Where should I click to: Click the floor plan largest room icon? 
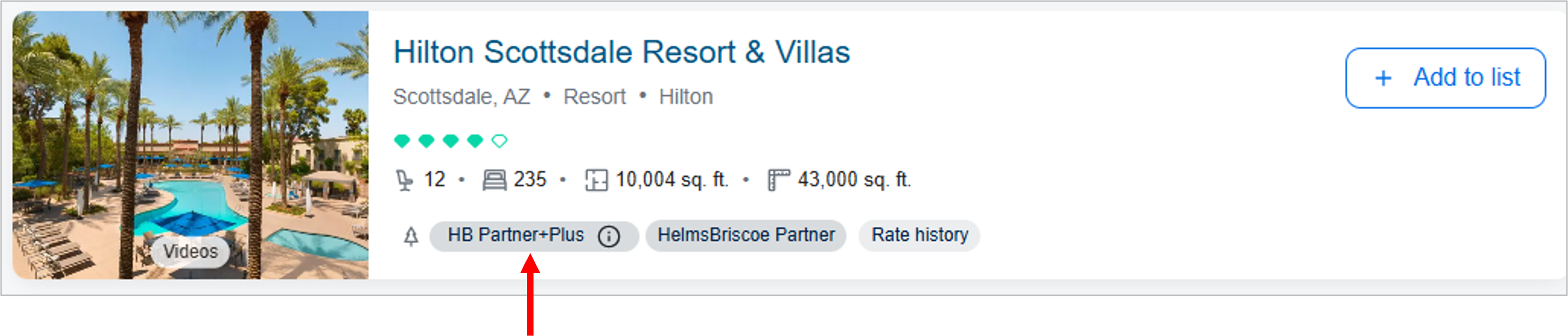596,180
